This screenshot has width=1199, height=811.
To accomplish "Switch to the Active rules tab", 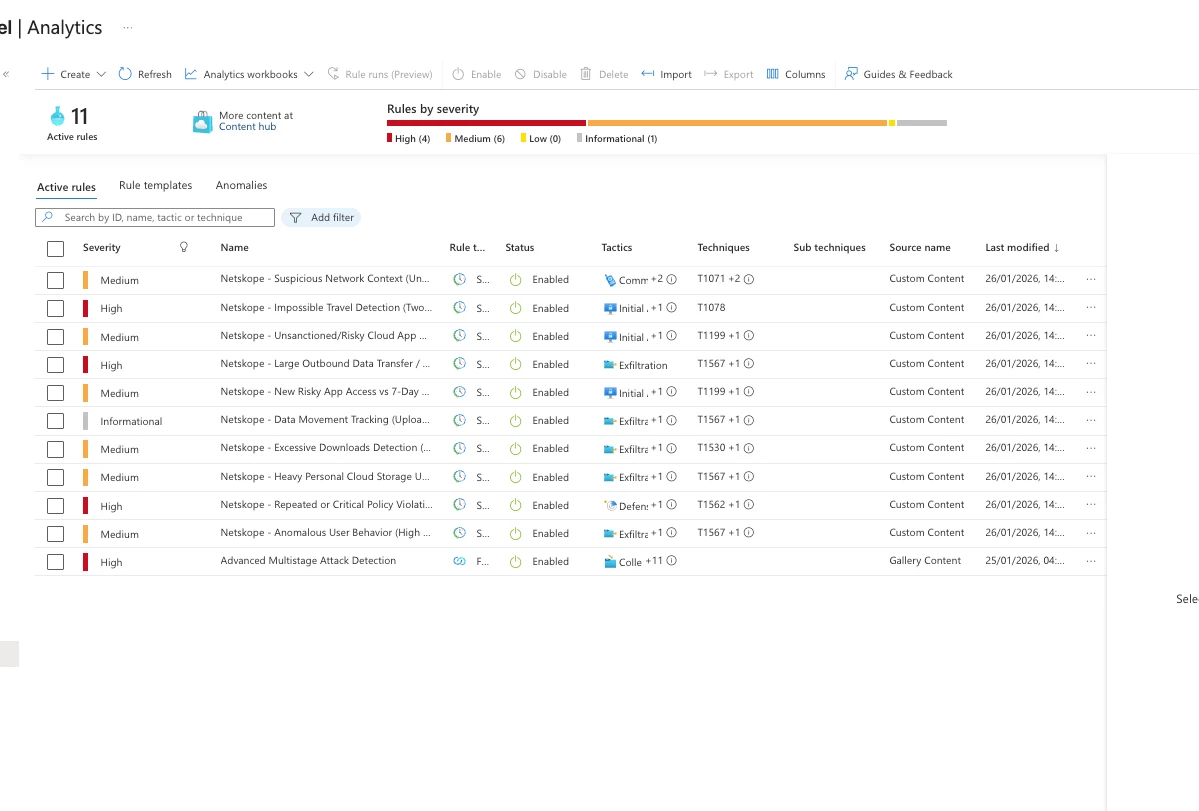I will [67, 187].
